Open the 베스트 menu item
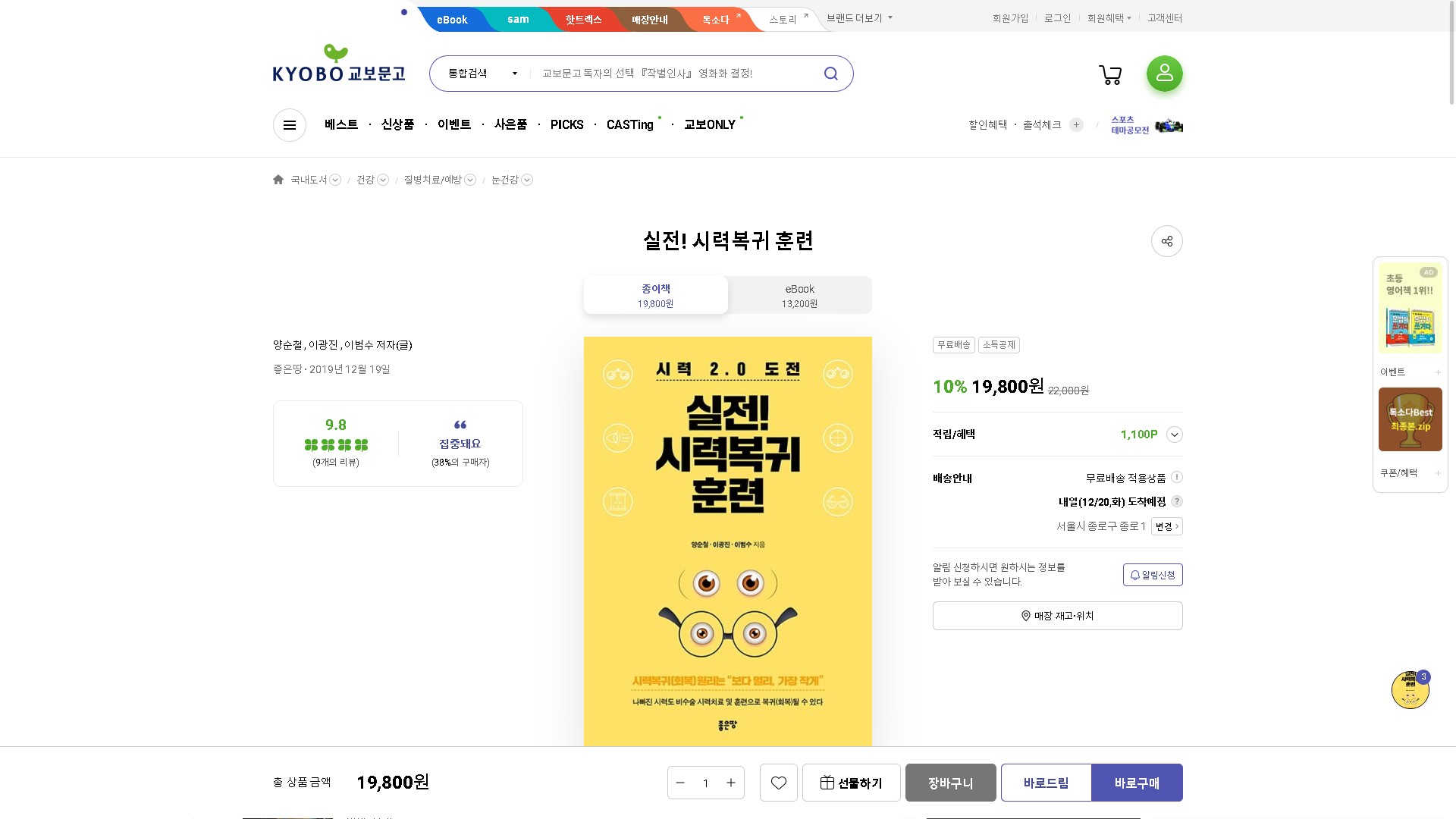 [x=340, y=124]
